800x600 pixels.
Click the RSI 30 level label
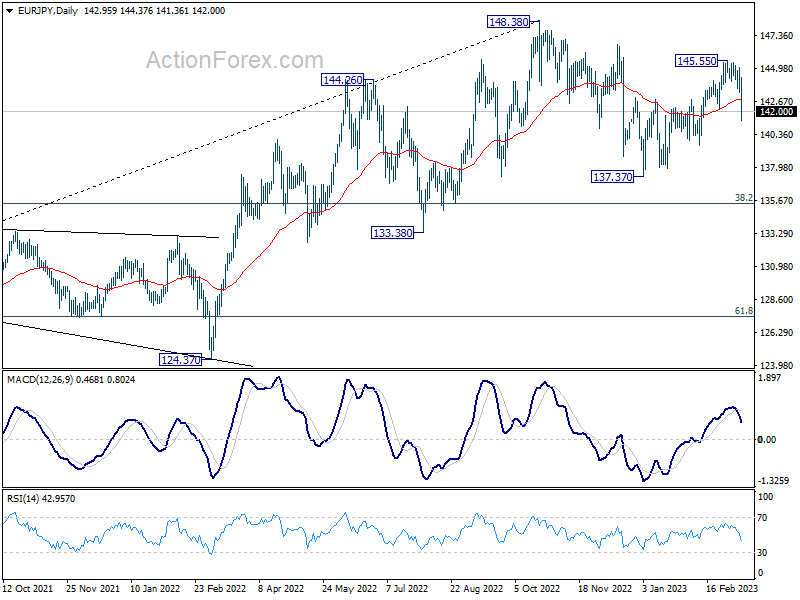pos(762,553)
